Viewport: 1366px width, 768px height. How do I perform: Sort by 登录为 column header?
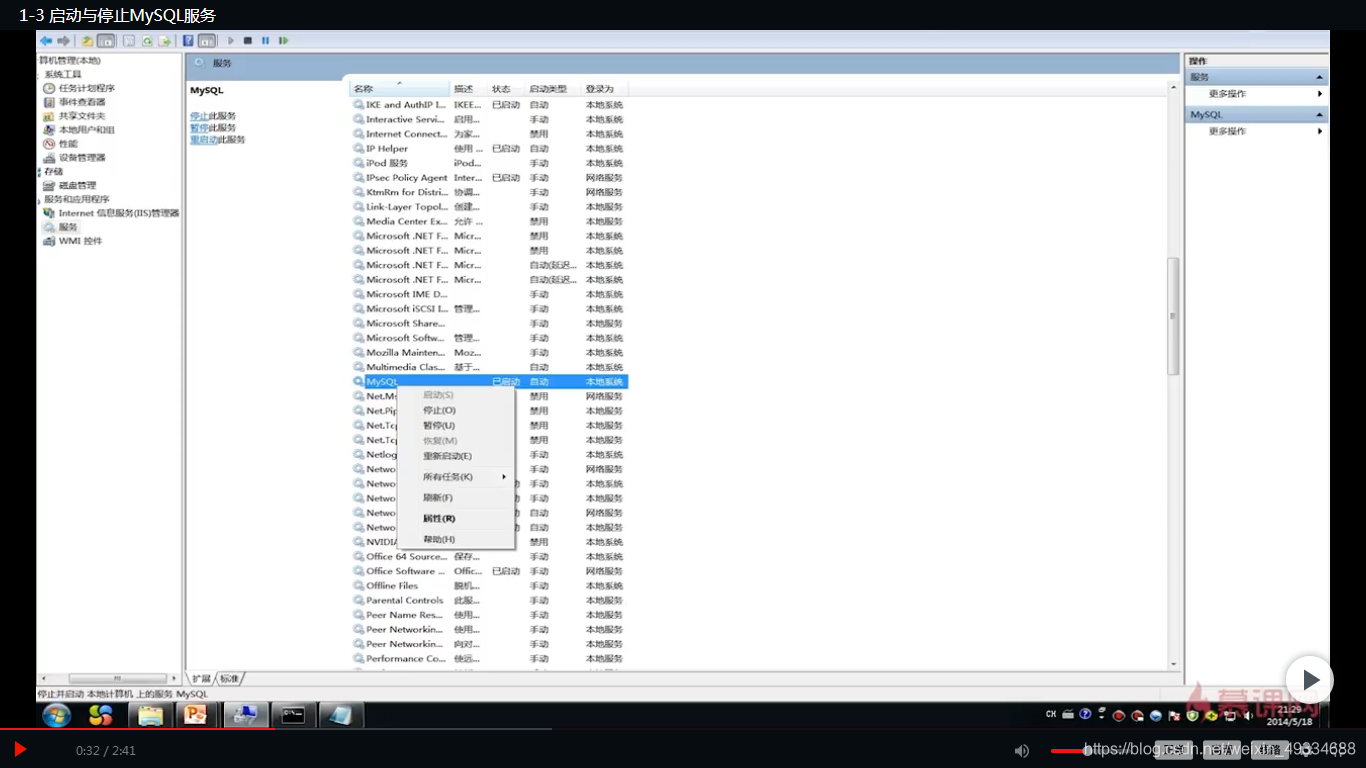tap(604, 89)
